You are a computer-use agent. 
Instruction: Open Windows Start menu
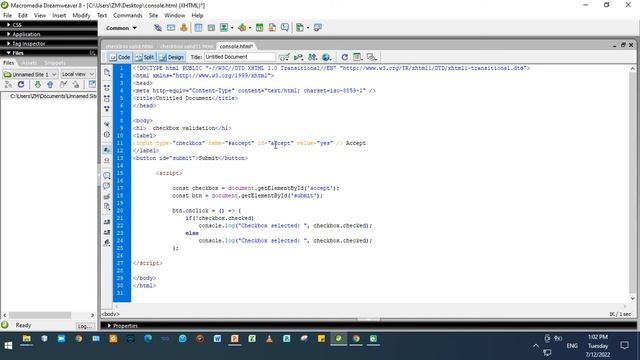[x=8, y=346]
